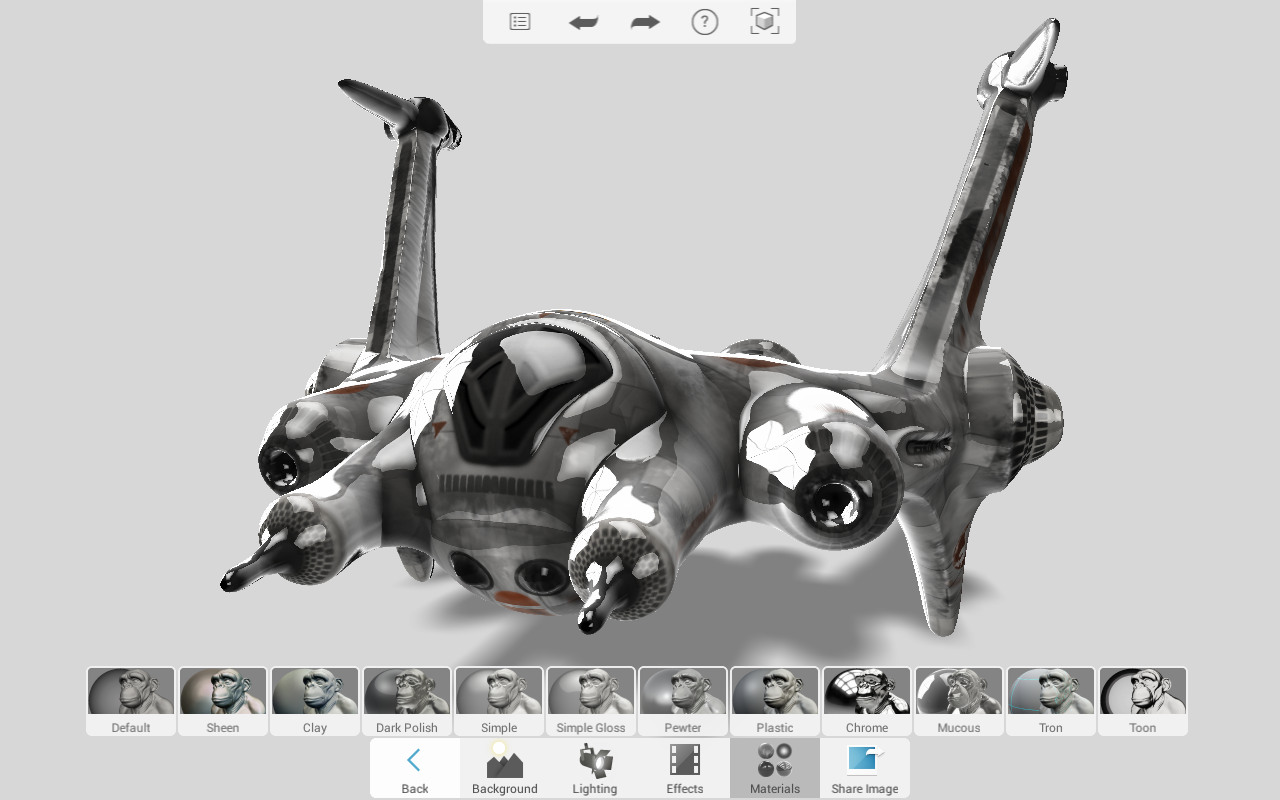Open the Lighting panel
The height and width of the screenshot is (800, 1280).
594,768
